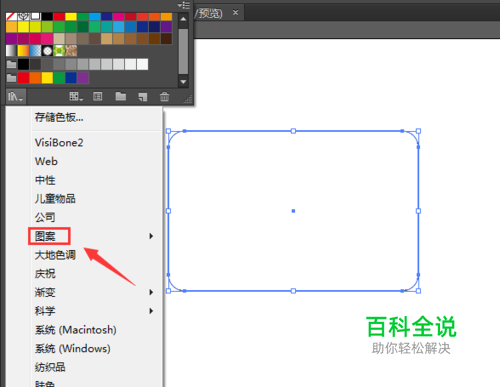
Task: Select the green foliage pattern swatch
Action: coord(59,51)
